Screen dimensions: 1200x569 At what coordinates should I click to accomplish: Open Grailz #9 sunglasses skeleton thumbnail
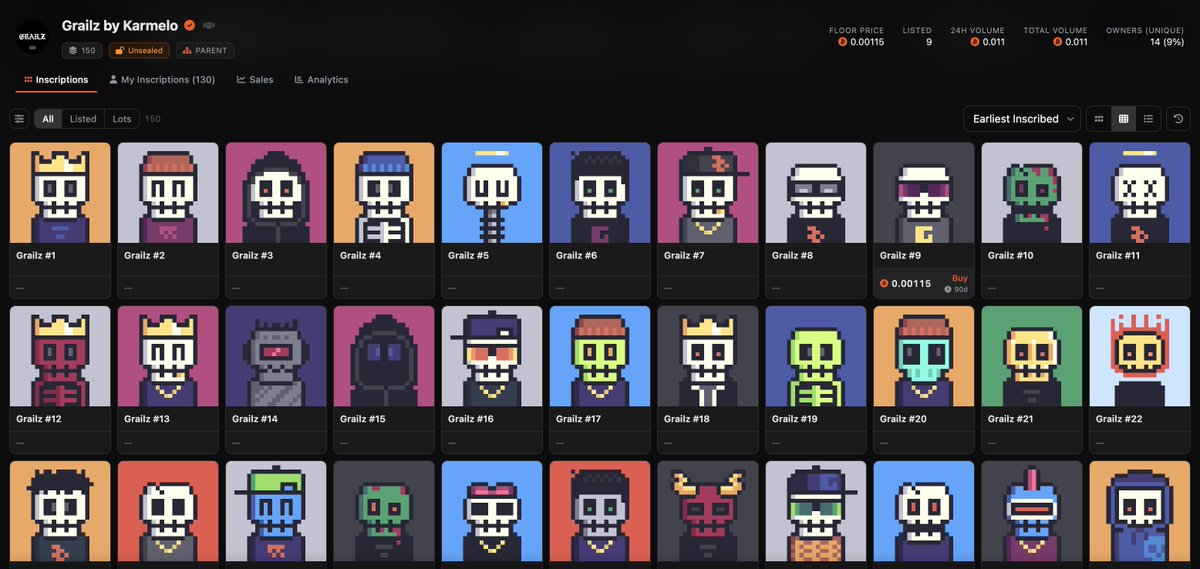pyautogui.click(x=924, y=193)
